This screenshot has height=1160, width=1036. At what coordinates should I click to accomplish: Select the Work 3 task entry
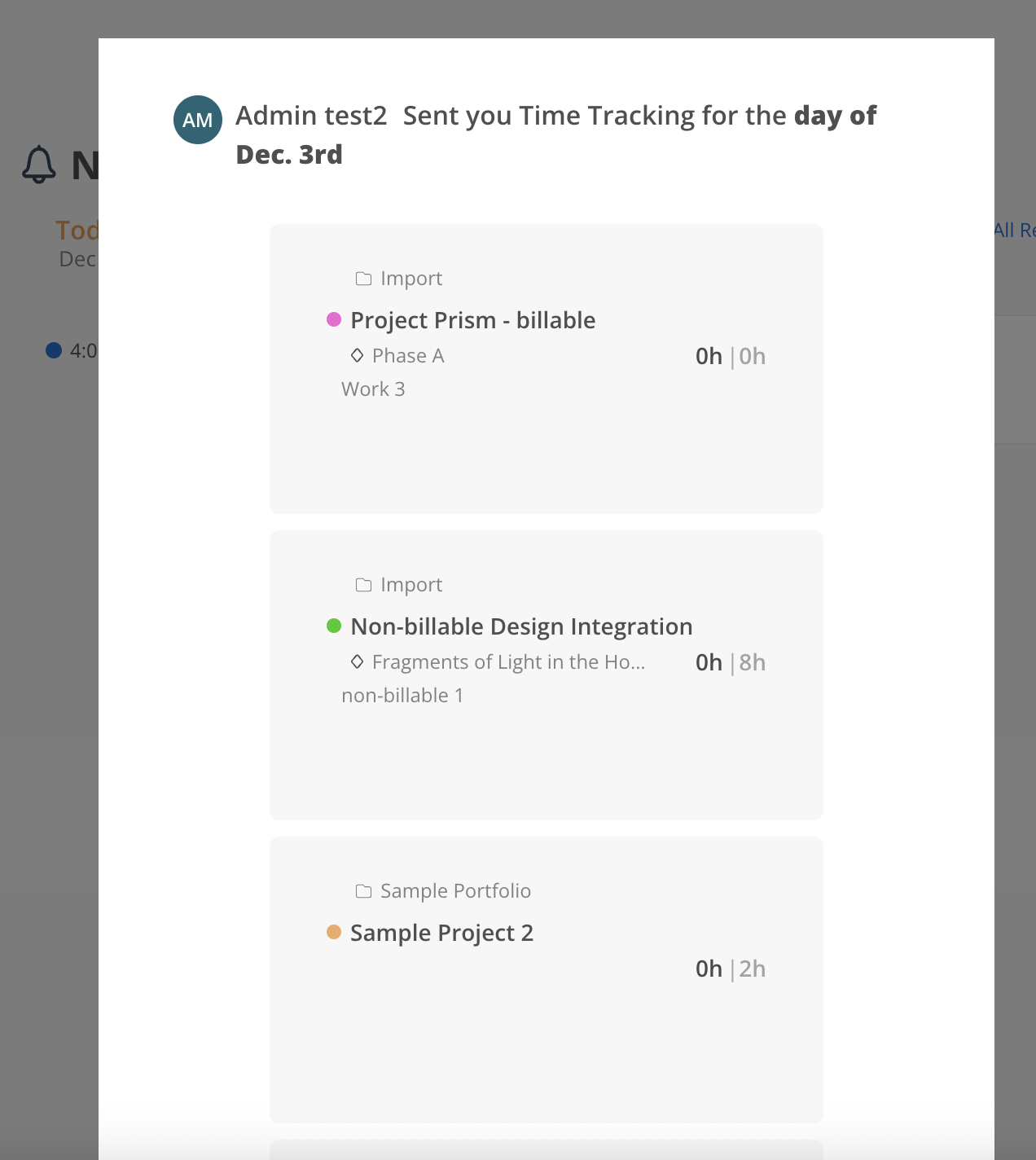373,389
